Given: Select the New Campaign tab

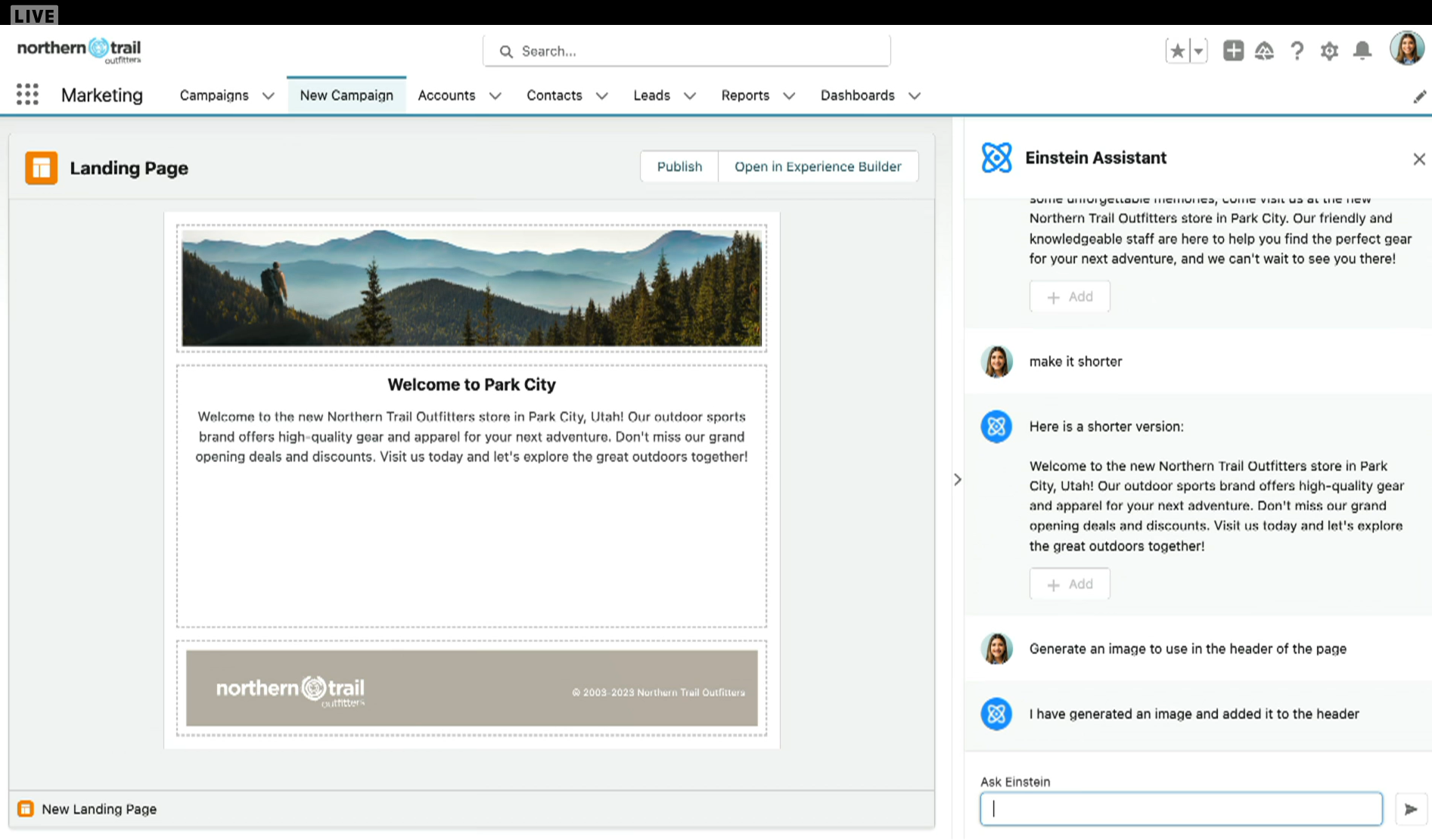Looking at the screenshot, I should 346,95.
